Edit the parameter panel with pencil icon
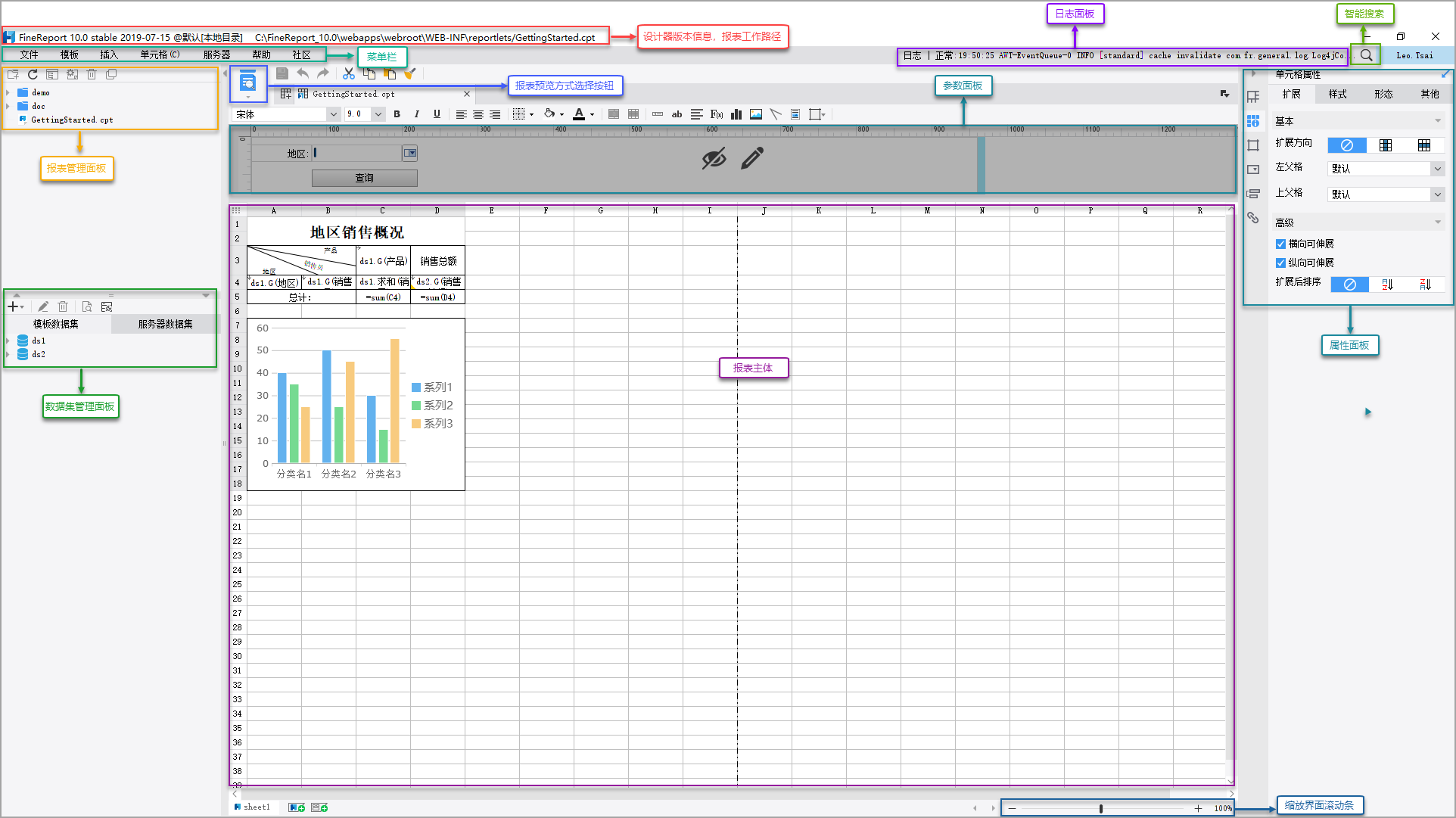Image resolution: width=1456 pixels, height=818 pixels. pos(752,158)
